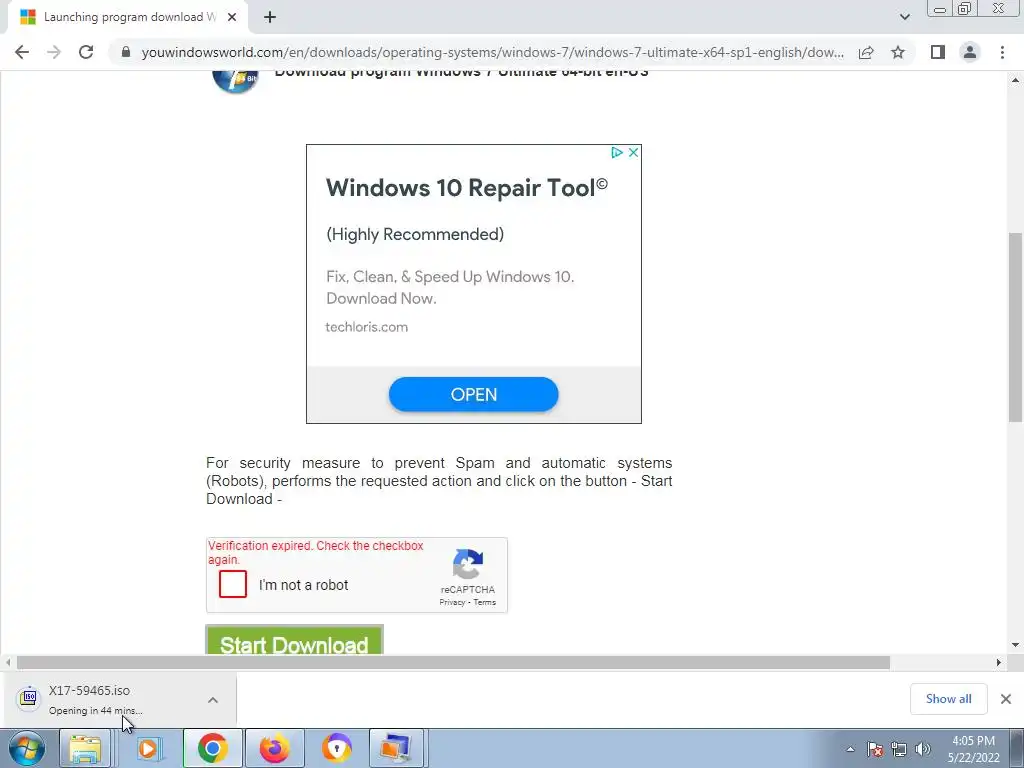The height and width of the screenshot is (768, 1024).
Task: Open a new browser tab
Action: (x=270, y=17)
